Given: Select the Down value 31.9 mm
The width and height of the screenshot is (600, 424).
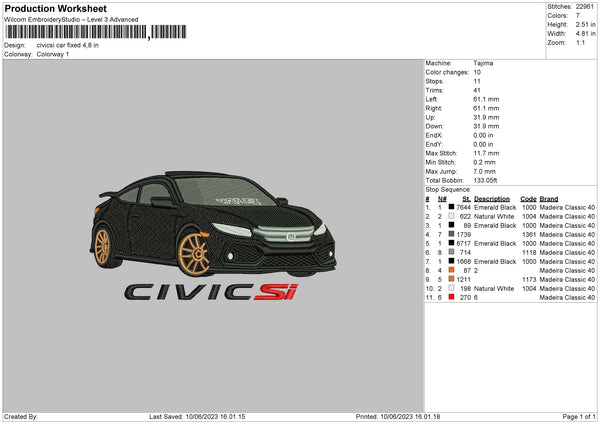Looking at the screenshot, I should pos(486,126).
